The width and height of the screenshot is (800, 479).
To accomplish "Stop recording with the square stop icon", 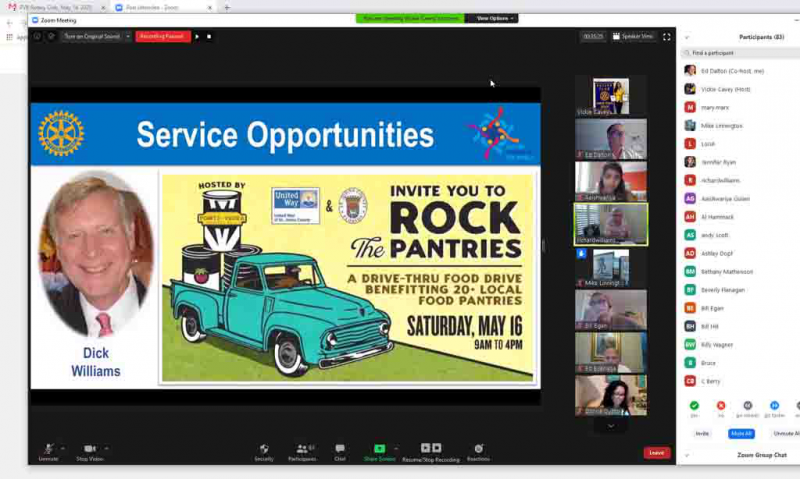I will pos(209,36).
